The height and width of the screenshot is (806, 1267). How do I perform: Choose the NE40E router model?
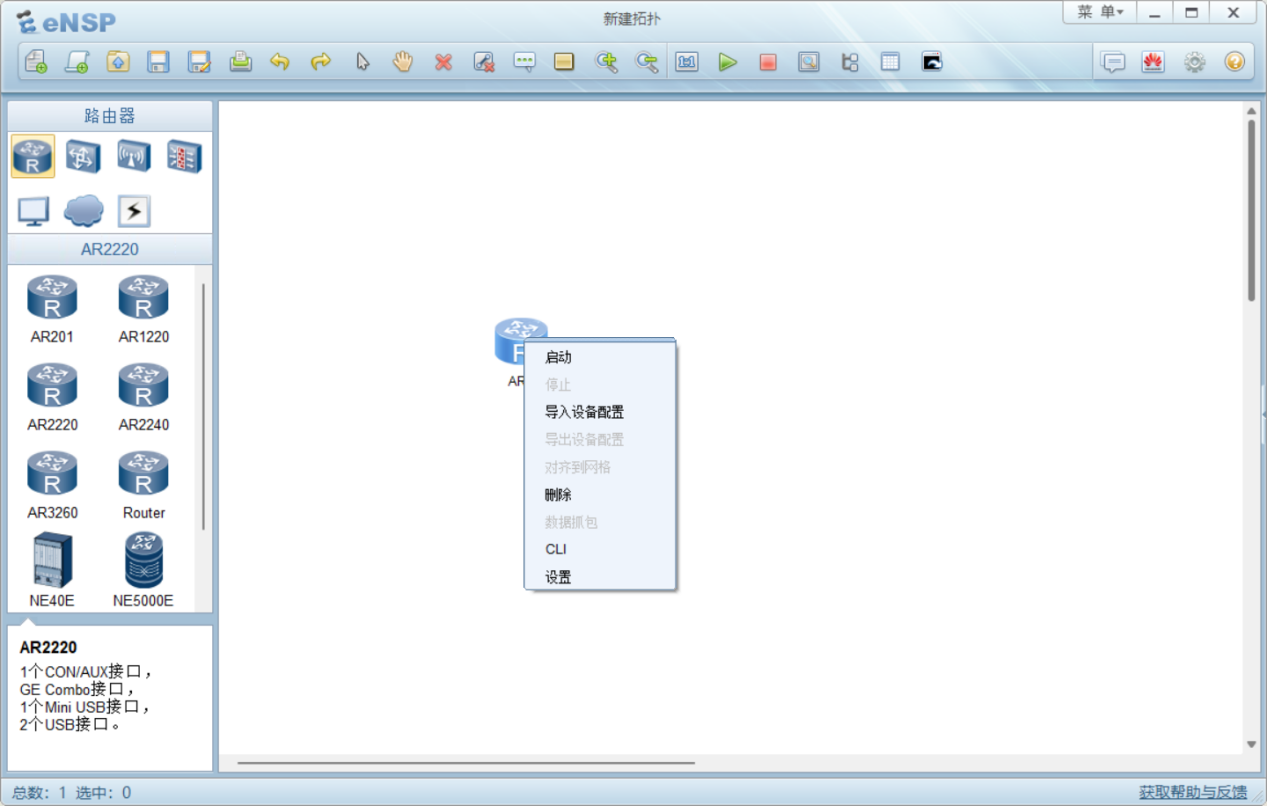[52, 570]
